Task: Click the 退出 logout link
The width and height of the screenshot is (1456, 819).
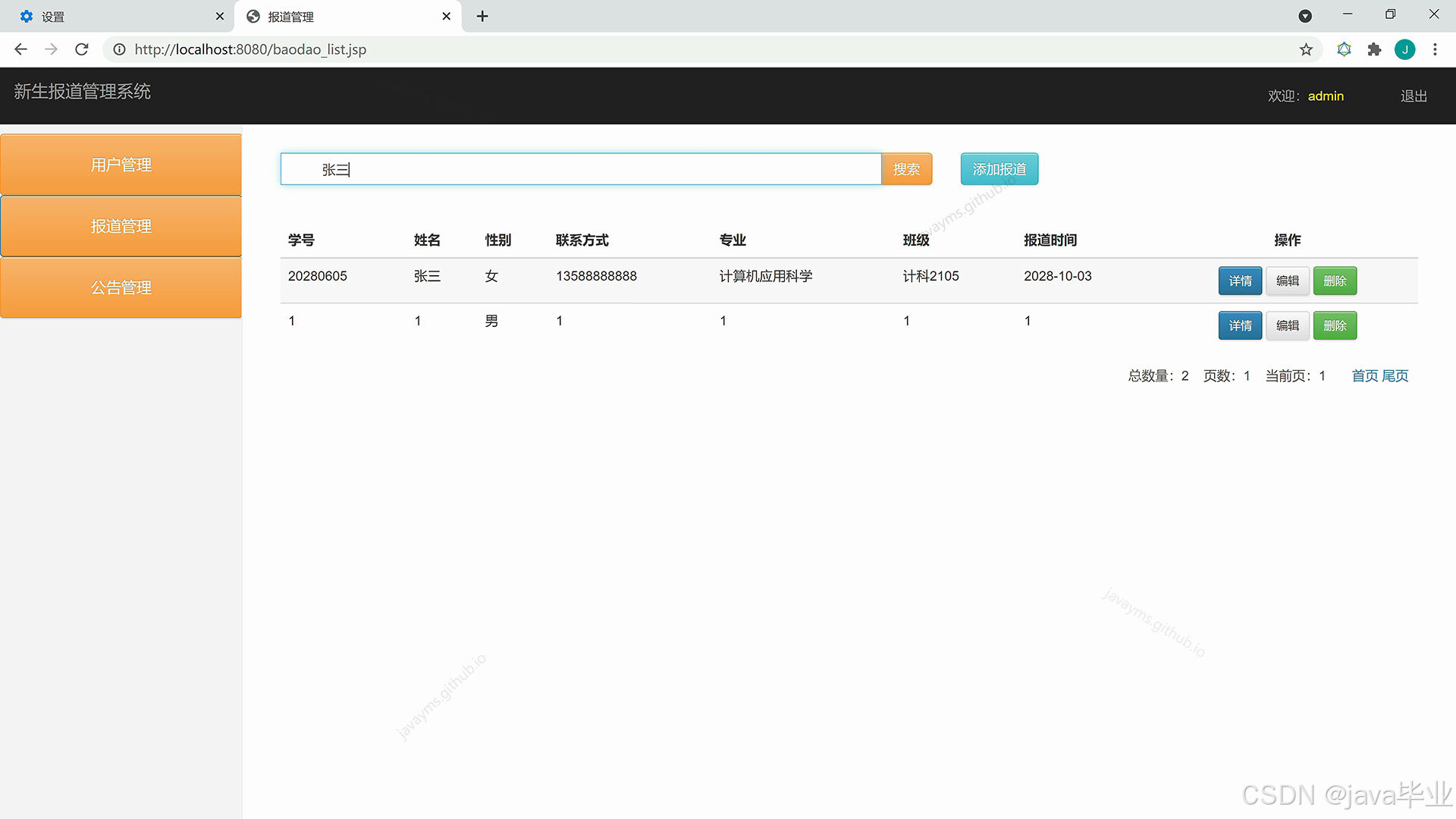Action: click(1414, 96)
